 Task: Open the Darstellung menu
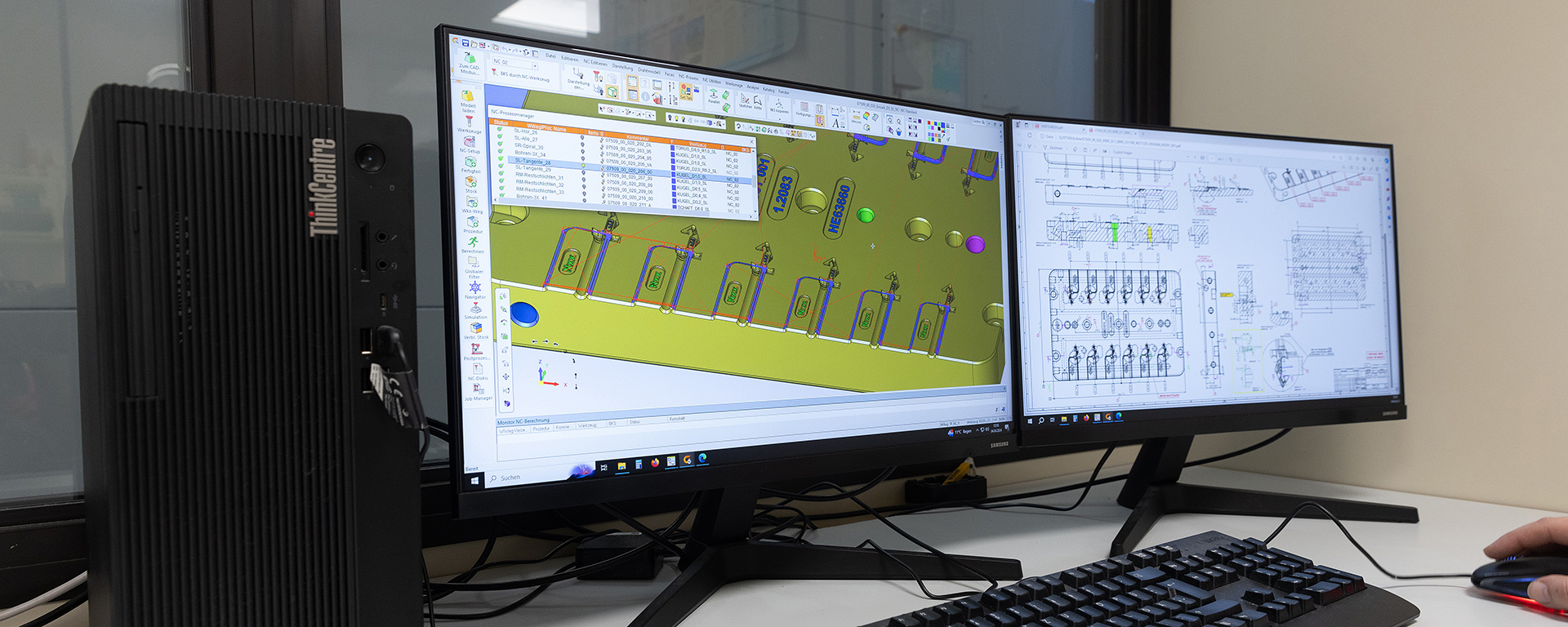point(622,67)
